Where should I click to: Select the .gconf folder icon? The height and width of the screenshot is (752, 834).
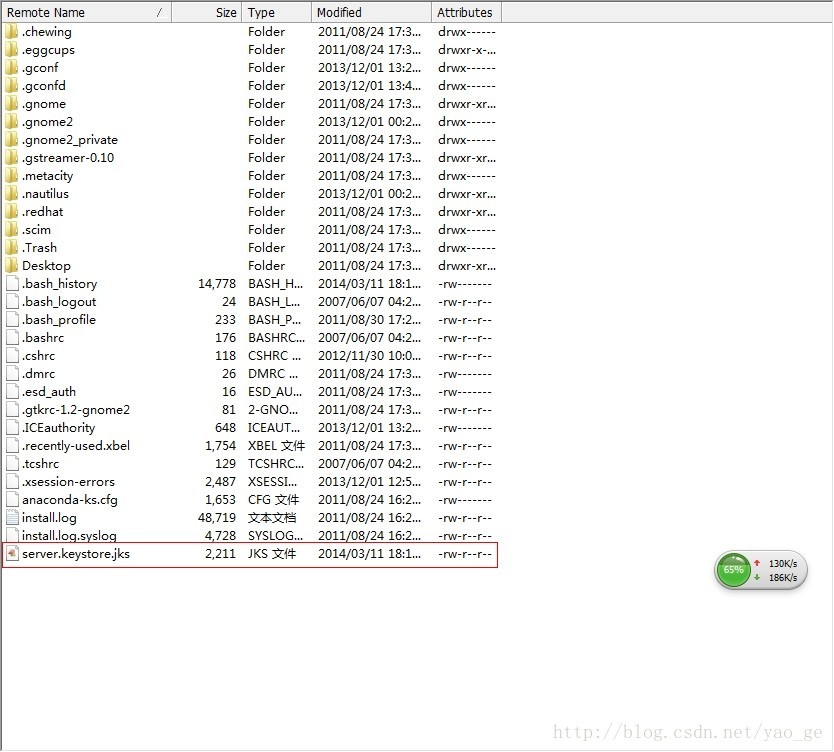pyautogui.click(x=12, y=68)
